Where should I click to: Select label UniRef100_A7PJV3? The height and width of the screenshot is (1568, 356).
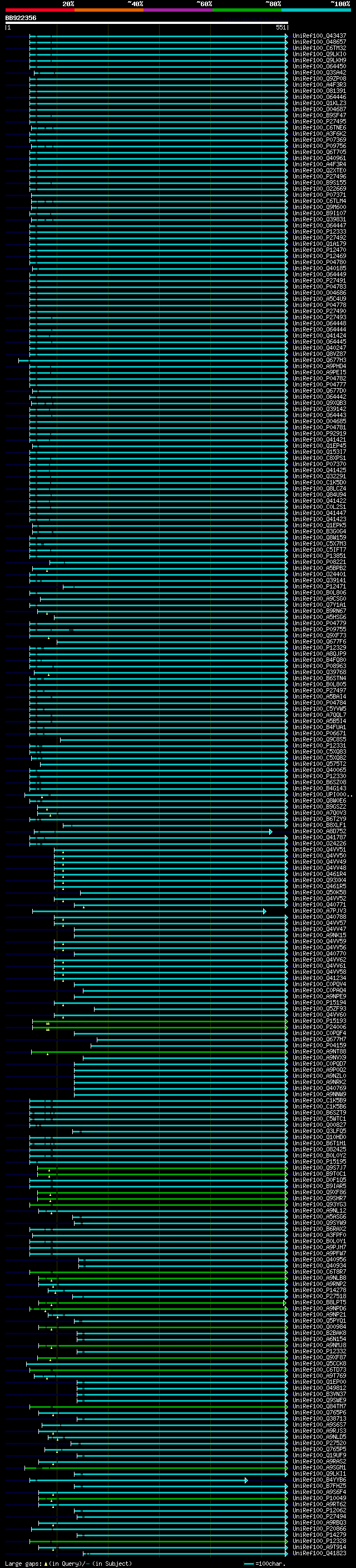(319, 911)
